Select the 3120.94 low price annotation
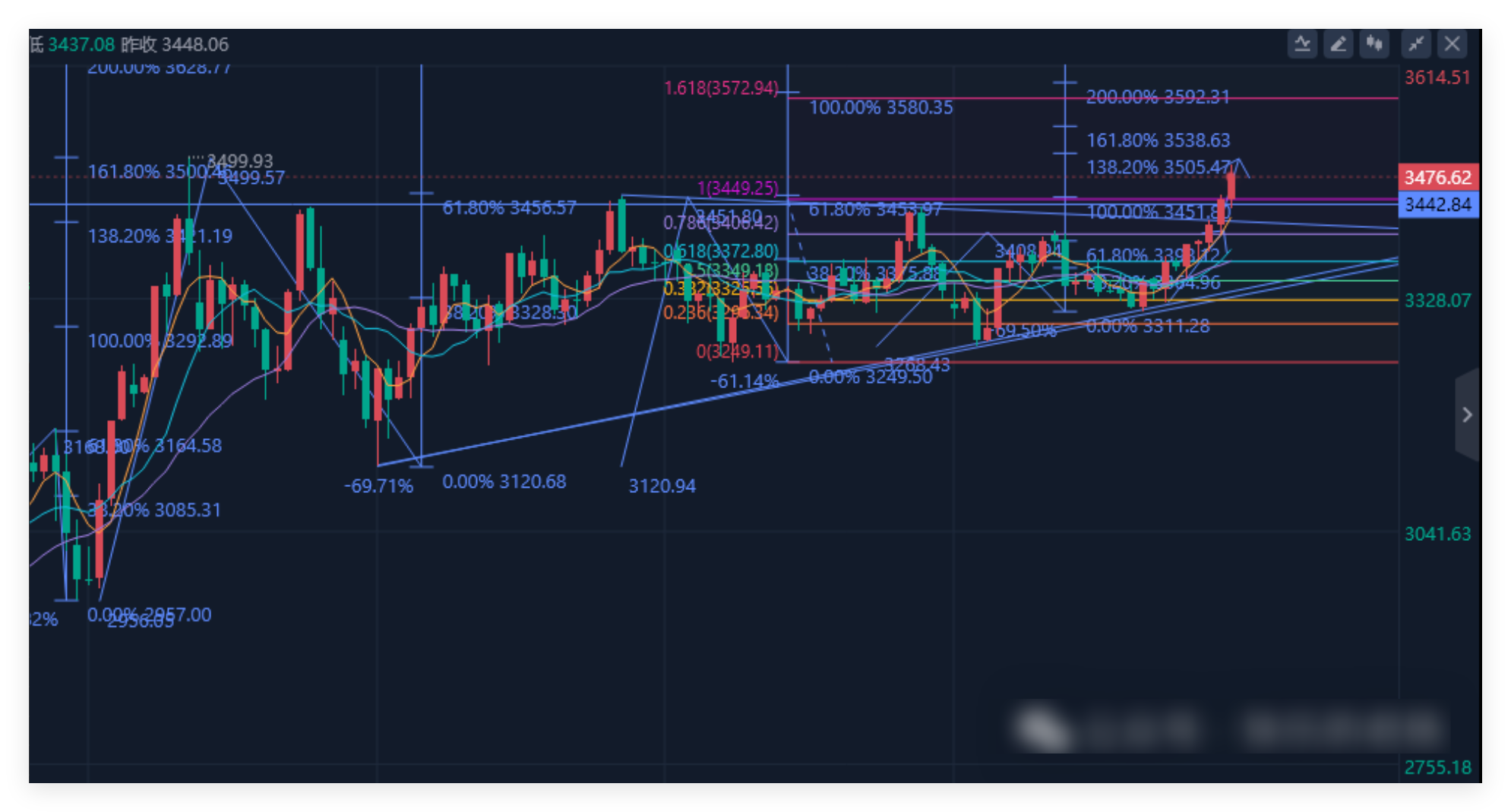Image resolution: width=1511 pixels, height=812 pixels. 662,486
